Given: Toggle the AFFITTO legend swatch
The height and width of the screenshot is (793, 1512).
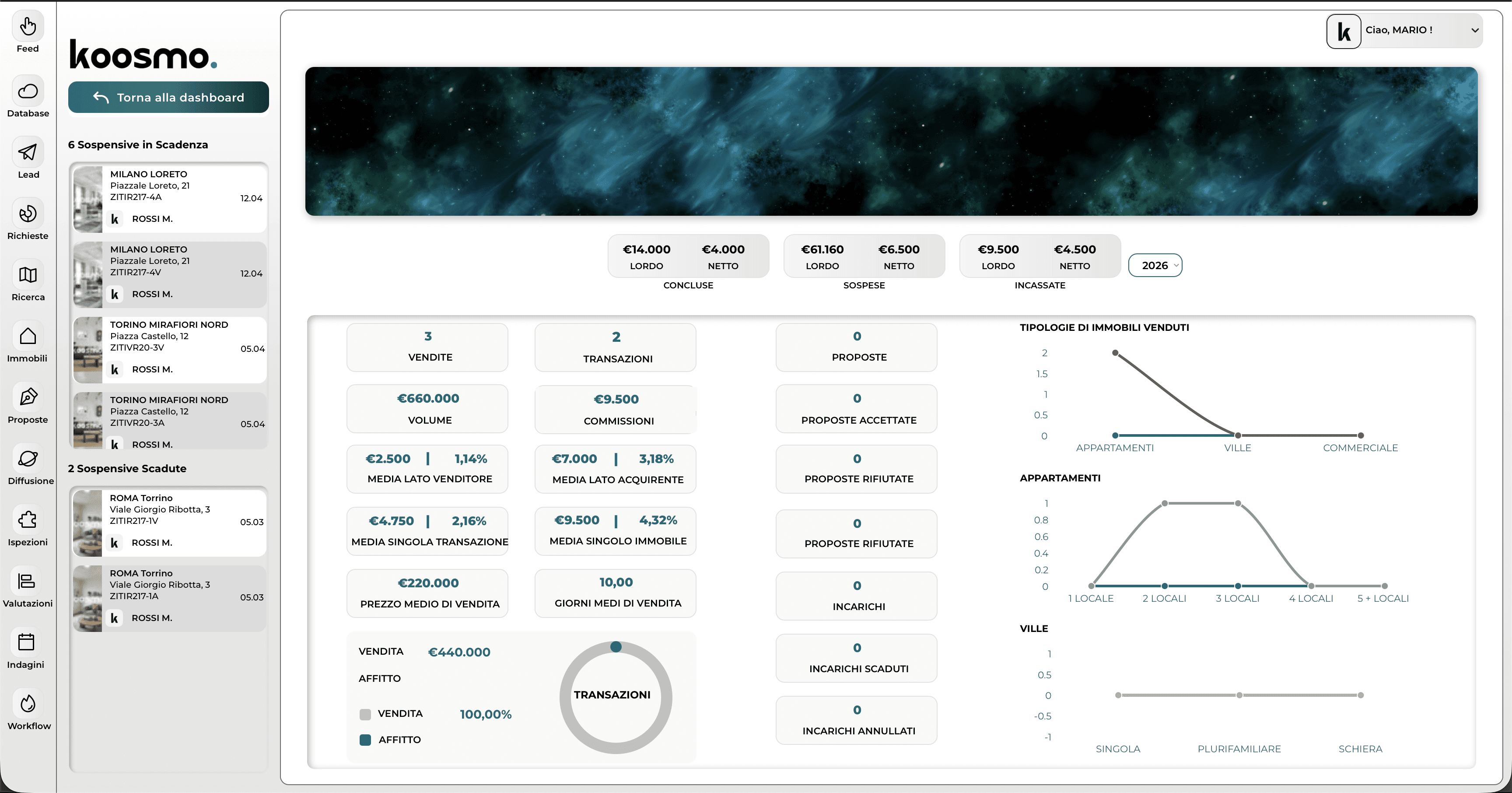Looking at the screenshot, I should coord(365,740).
